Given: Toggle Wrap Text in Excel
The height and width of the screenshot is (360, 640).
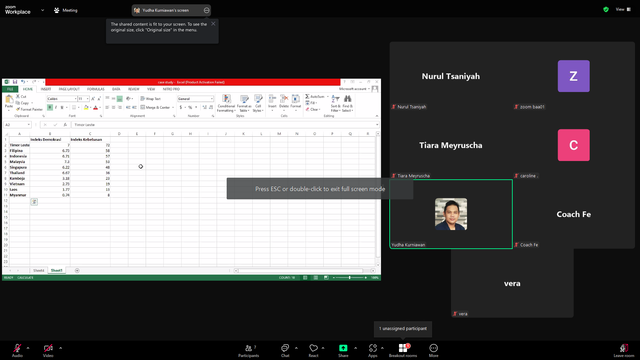Looking at the screenshot, I should [x=151, y=99].
